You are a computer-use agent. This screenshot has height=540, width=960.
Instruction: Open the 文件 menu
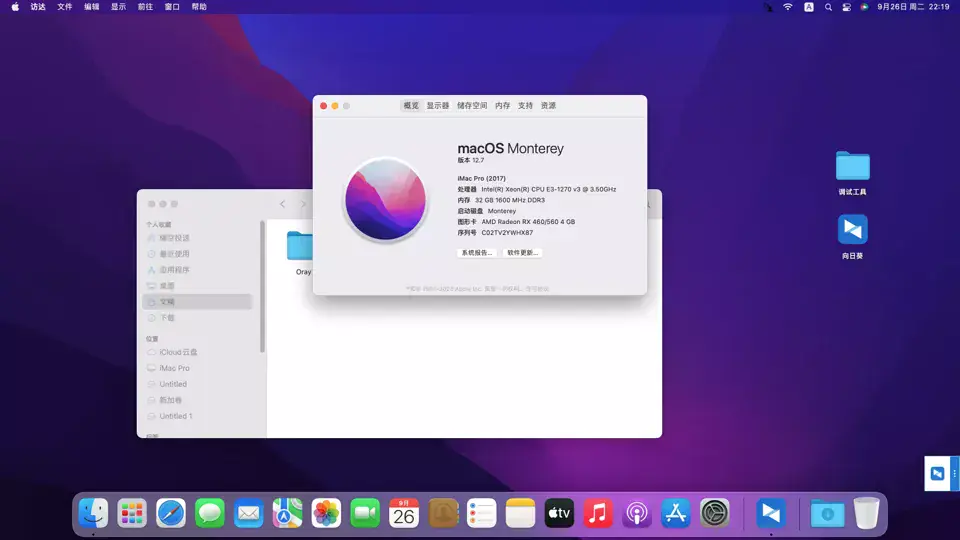[64, 7]
